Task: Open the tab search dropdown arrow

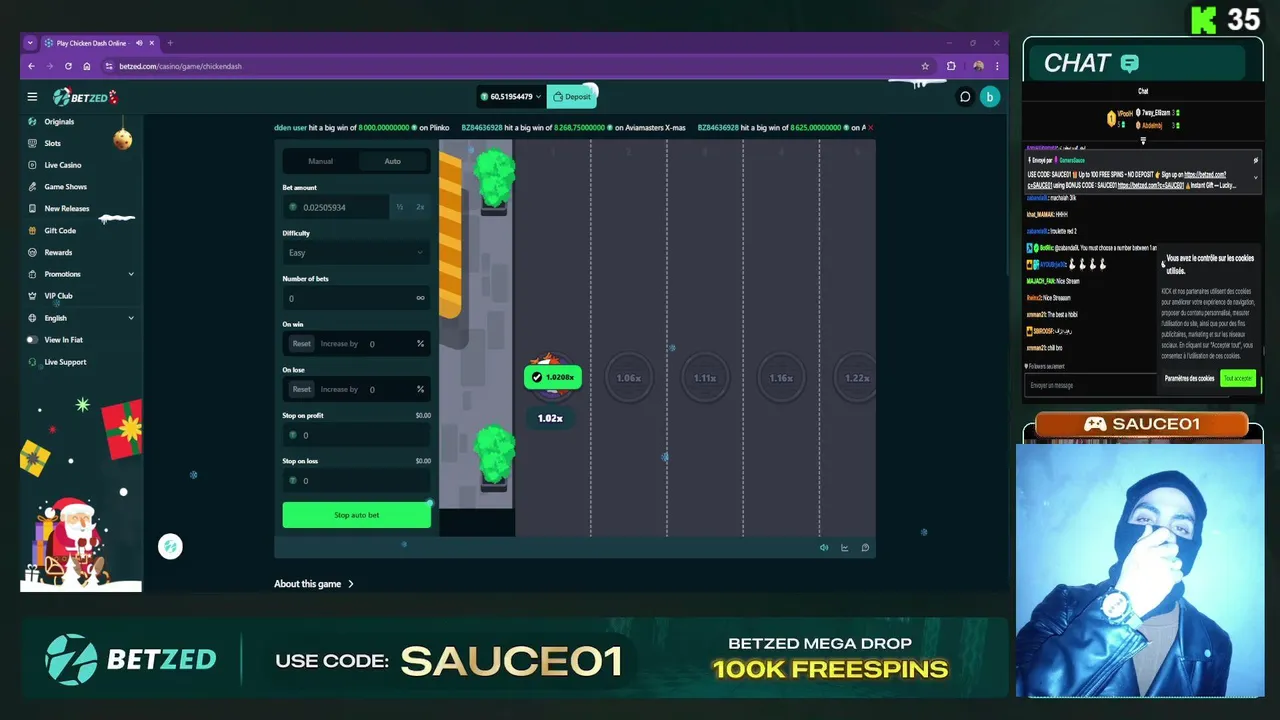Action: [x=30, y=43]
